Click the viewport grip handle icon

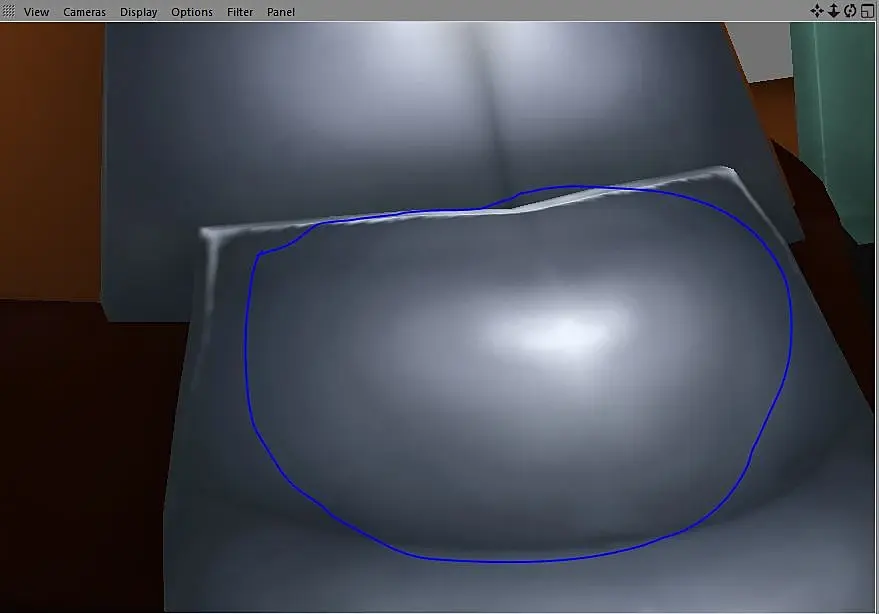pos(9,11)
